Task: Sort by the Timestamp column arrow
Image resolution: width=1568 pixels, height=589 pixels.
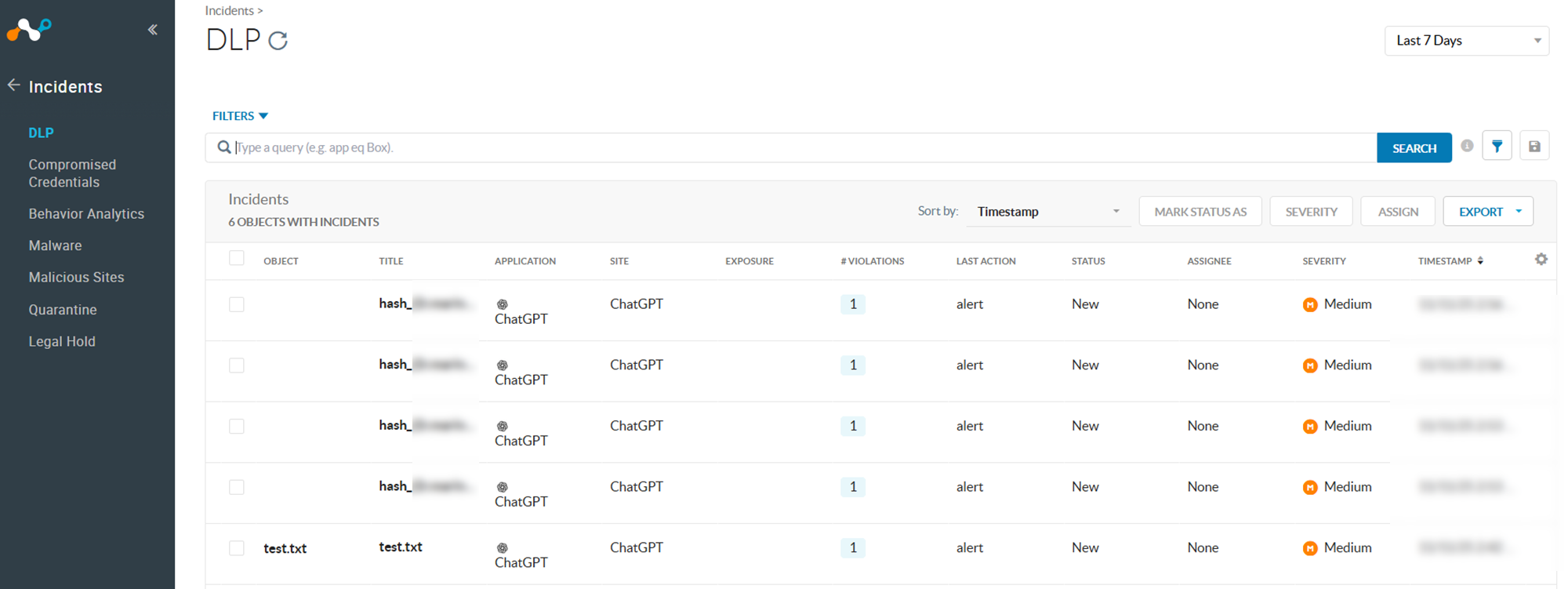Action: click(1480, 261)
